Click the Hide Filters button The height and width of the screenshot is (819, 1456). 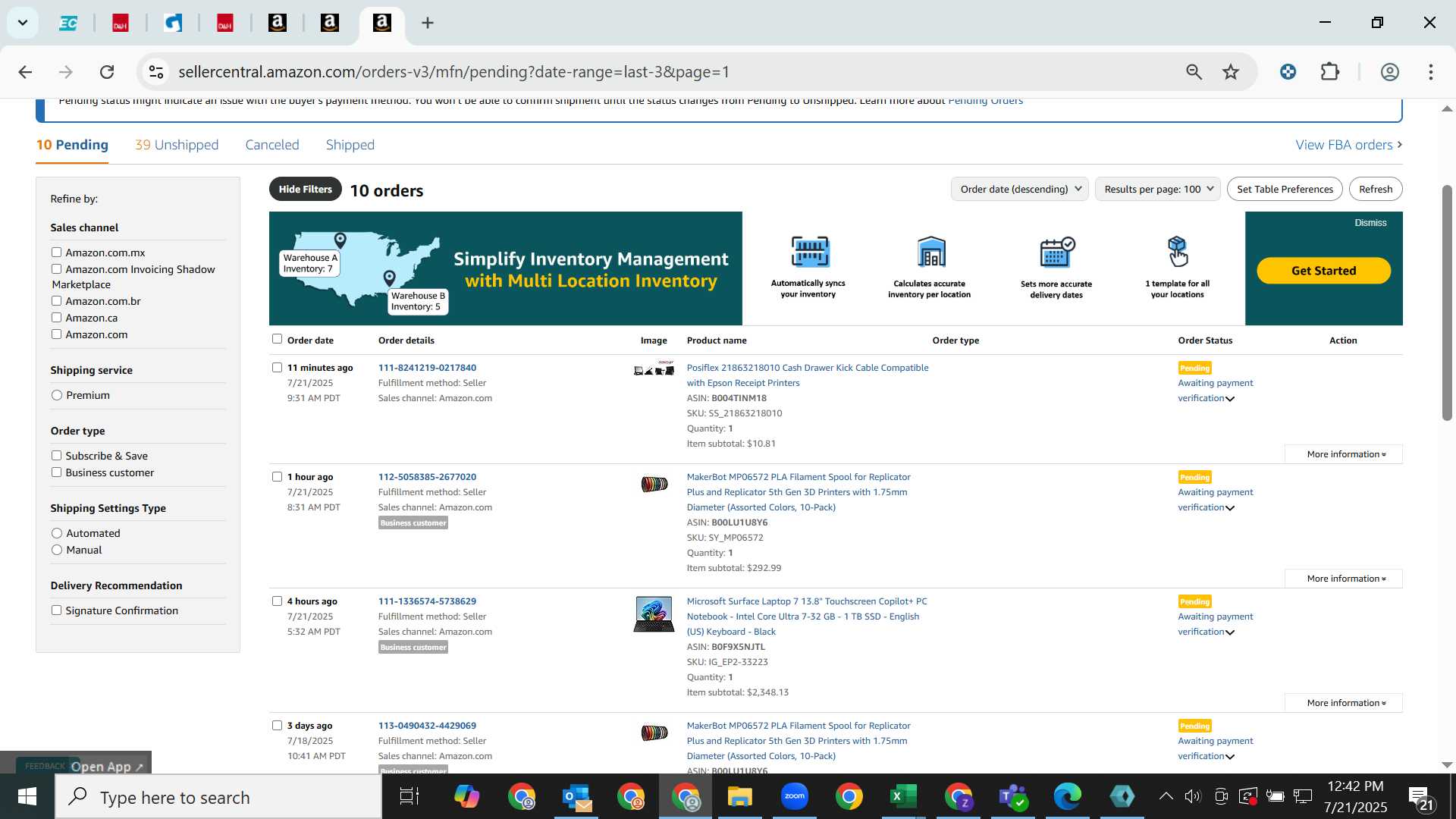[306, 189]
